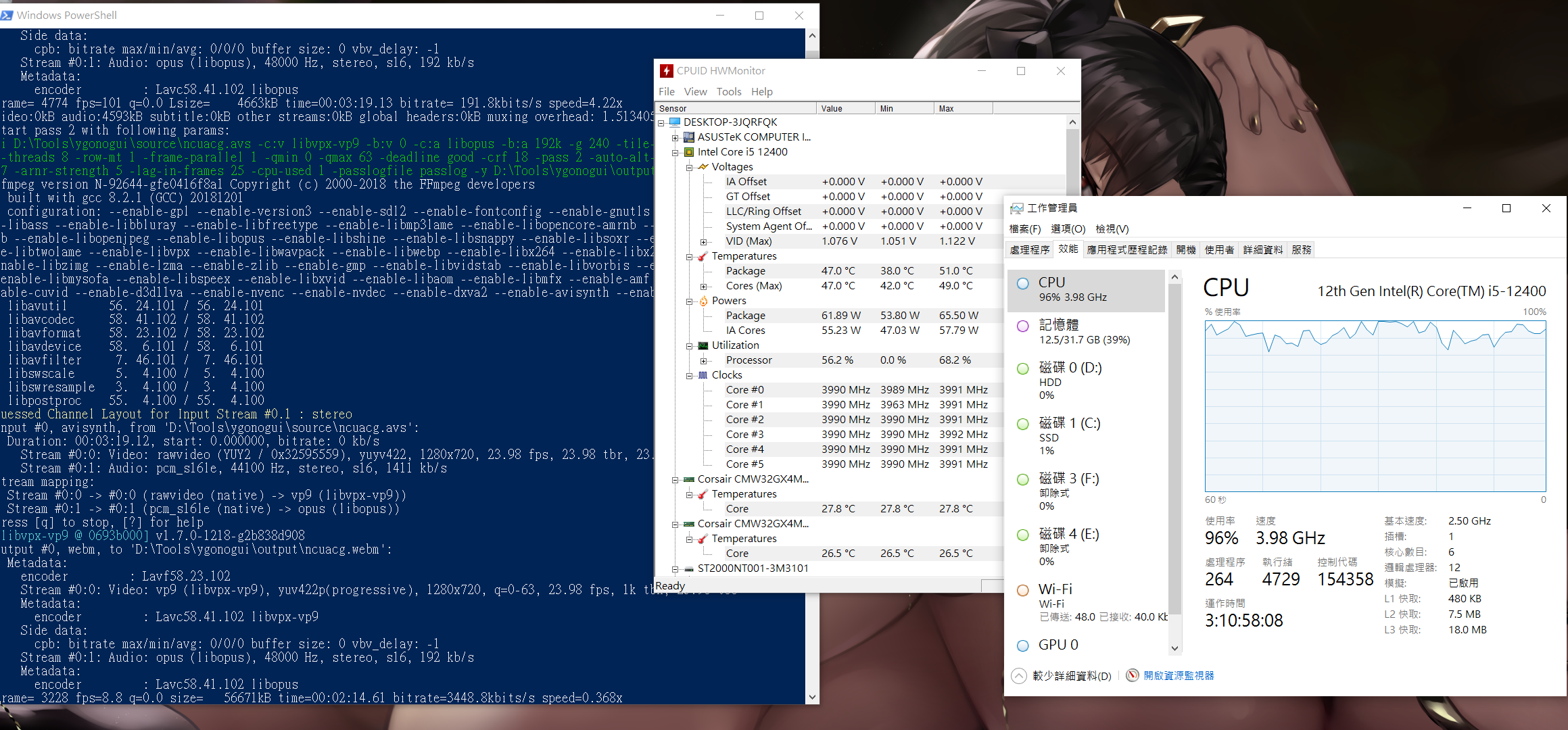1568x730 pixels.
Task: Switch to 詳細資料 tab
Action: (1263, 249)
